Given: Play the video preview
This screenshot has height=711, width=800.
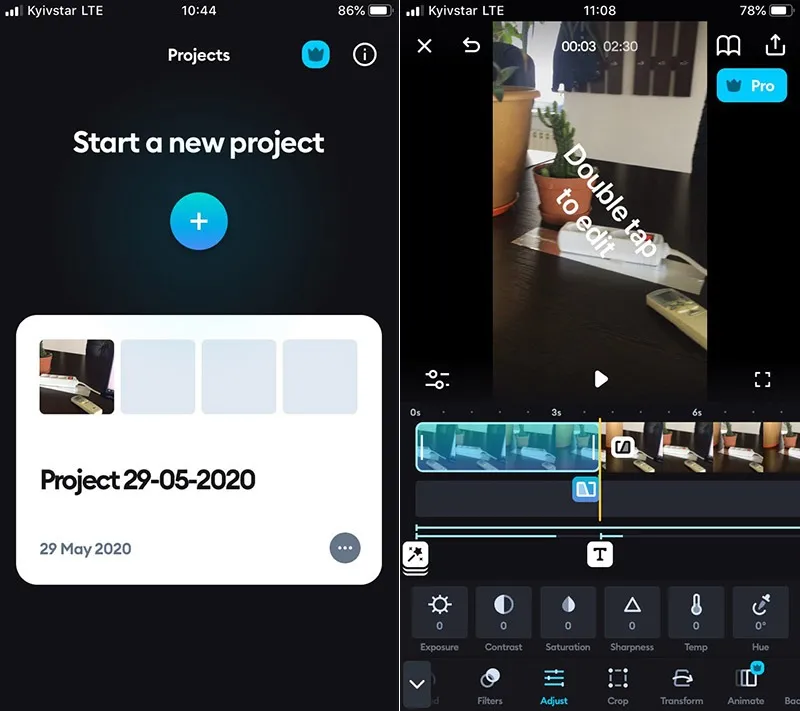Looking at the screenshot, I should (x=601, y=378).
